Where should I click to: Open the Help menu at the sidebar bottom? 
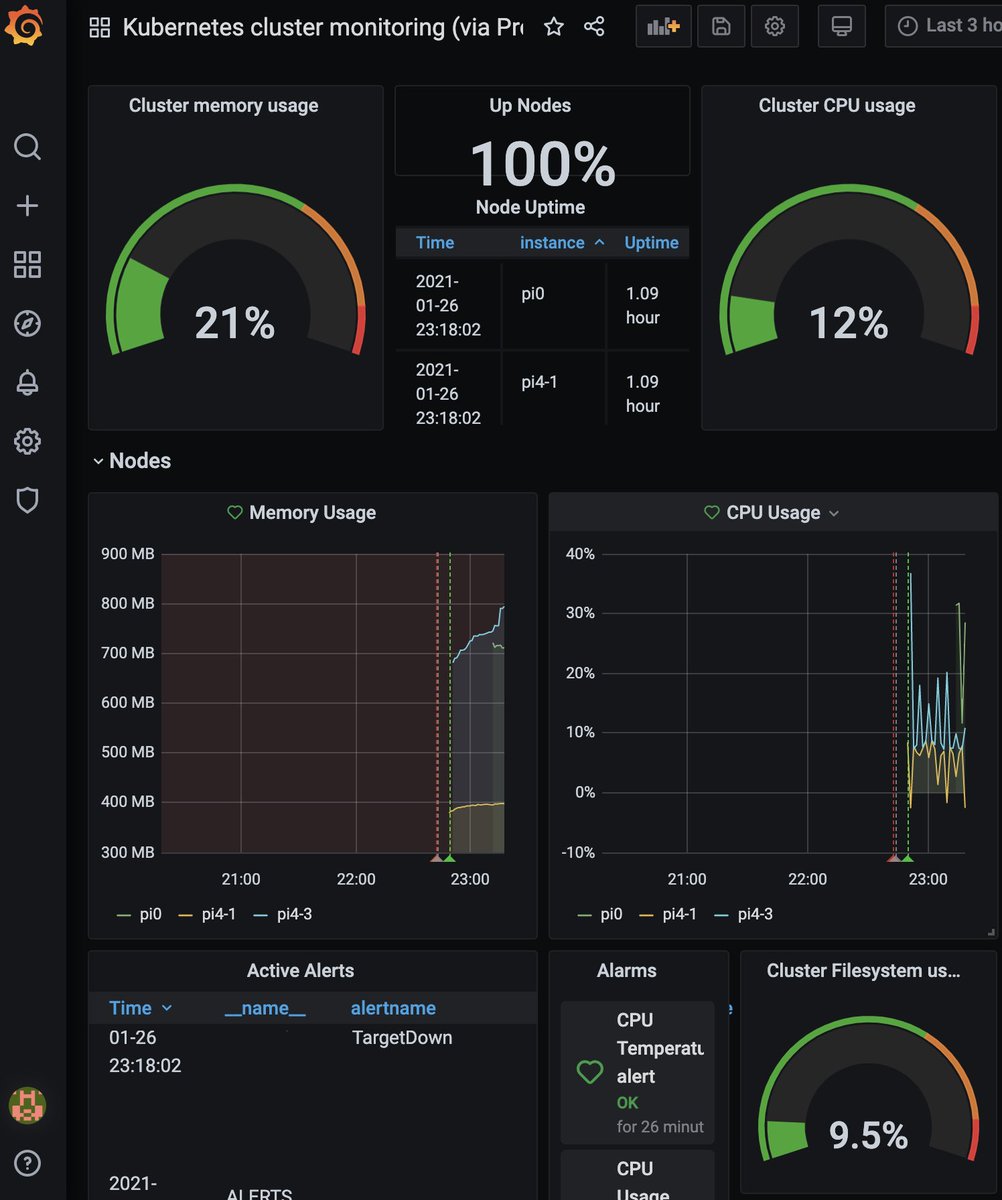point(27,1163)
